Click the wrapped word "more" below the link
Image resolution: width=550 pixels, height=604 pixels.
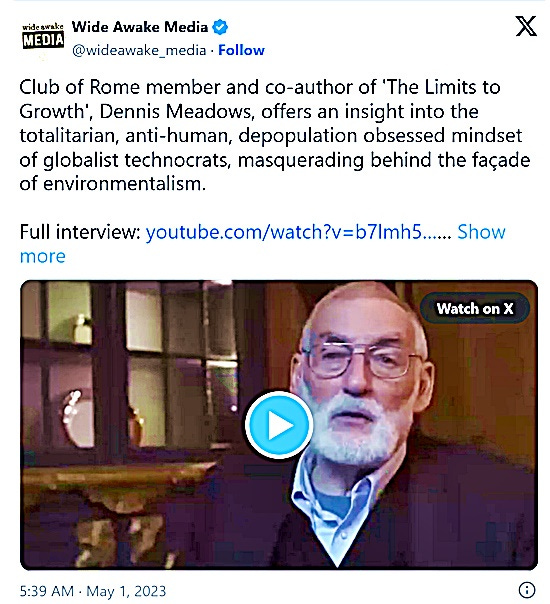[43, 257]
